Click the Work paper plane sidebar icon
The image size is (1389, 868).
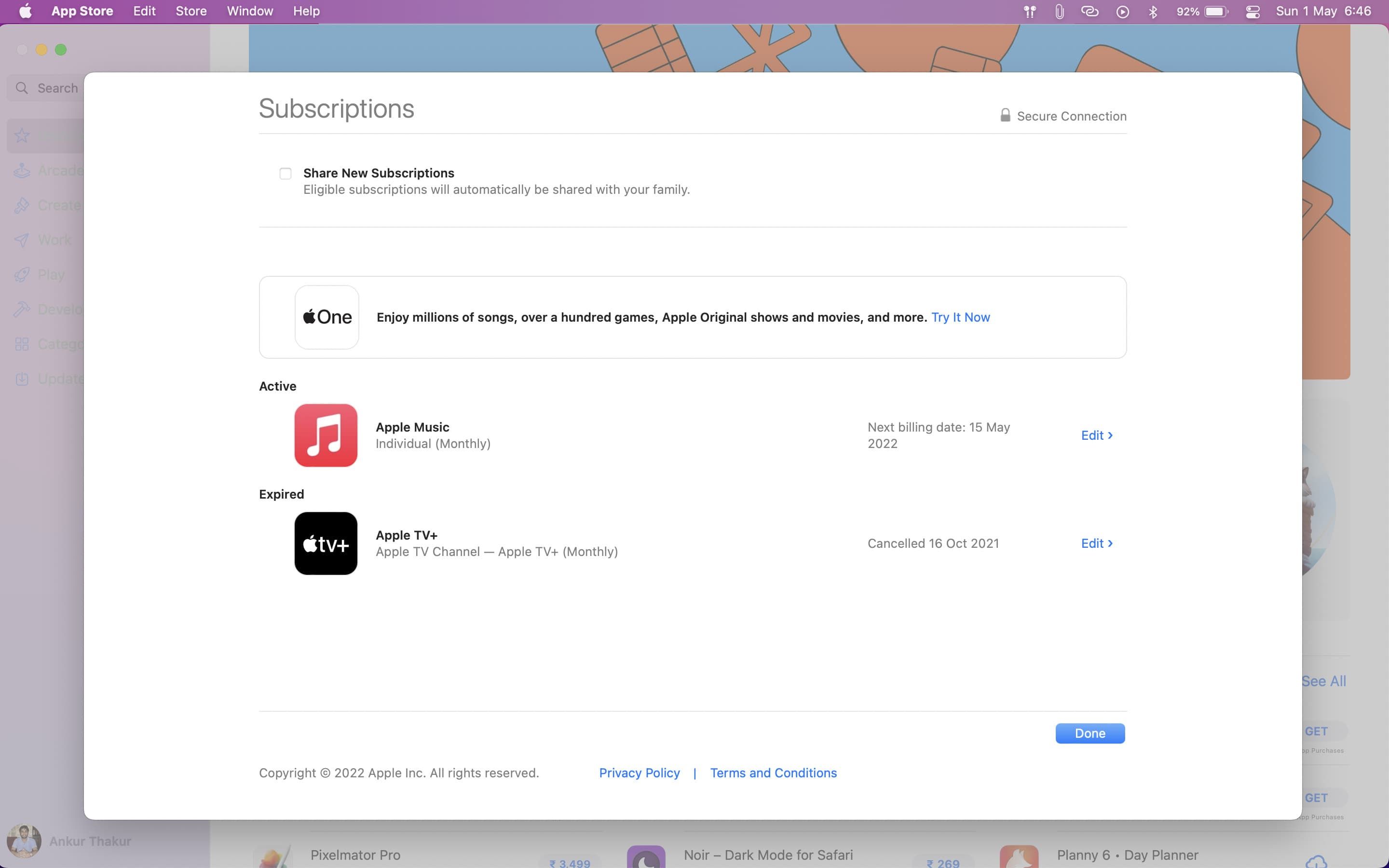[22, 240]
